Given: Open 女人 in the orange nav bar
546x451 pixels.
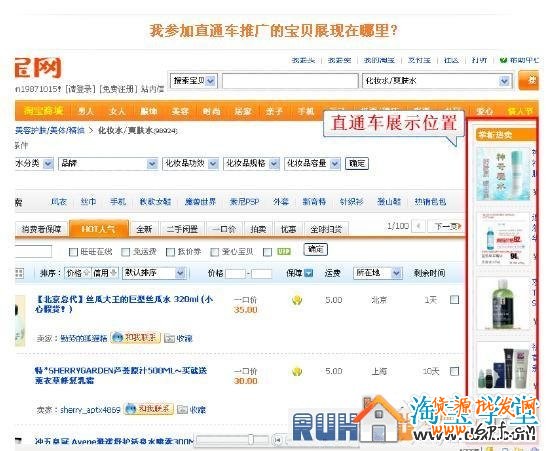Looking at the screenshot, I should (x=117, y=111).
